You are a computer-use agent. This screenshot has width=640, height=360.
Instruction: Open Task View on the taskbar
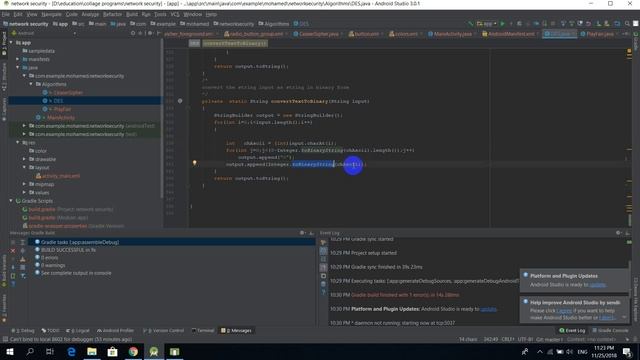(x=50, y=351)
